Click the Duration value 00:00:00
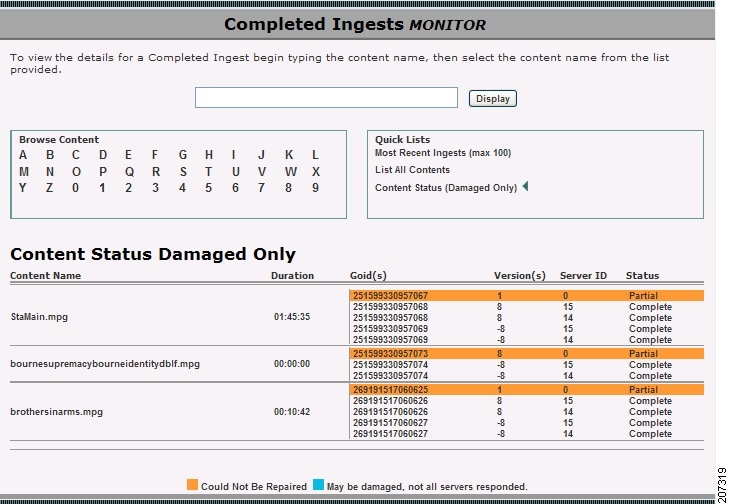729x504 pixels. pyautogui.click(x=292, y=364)
